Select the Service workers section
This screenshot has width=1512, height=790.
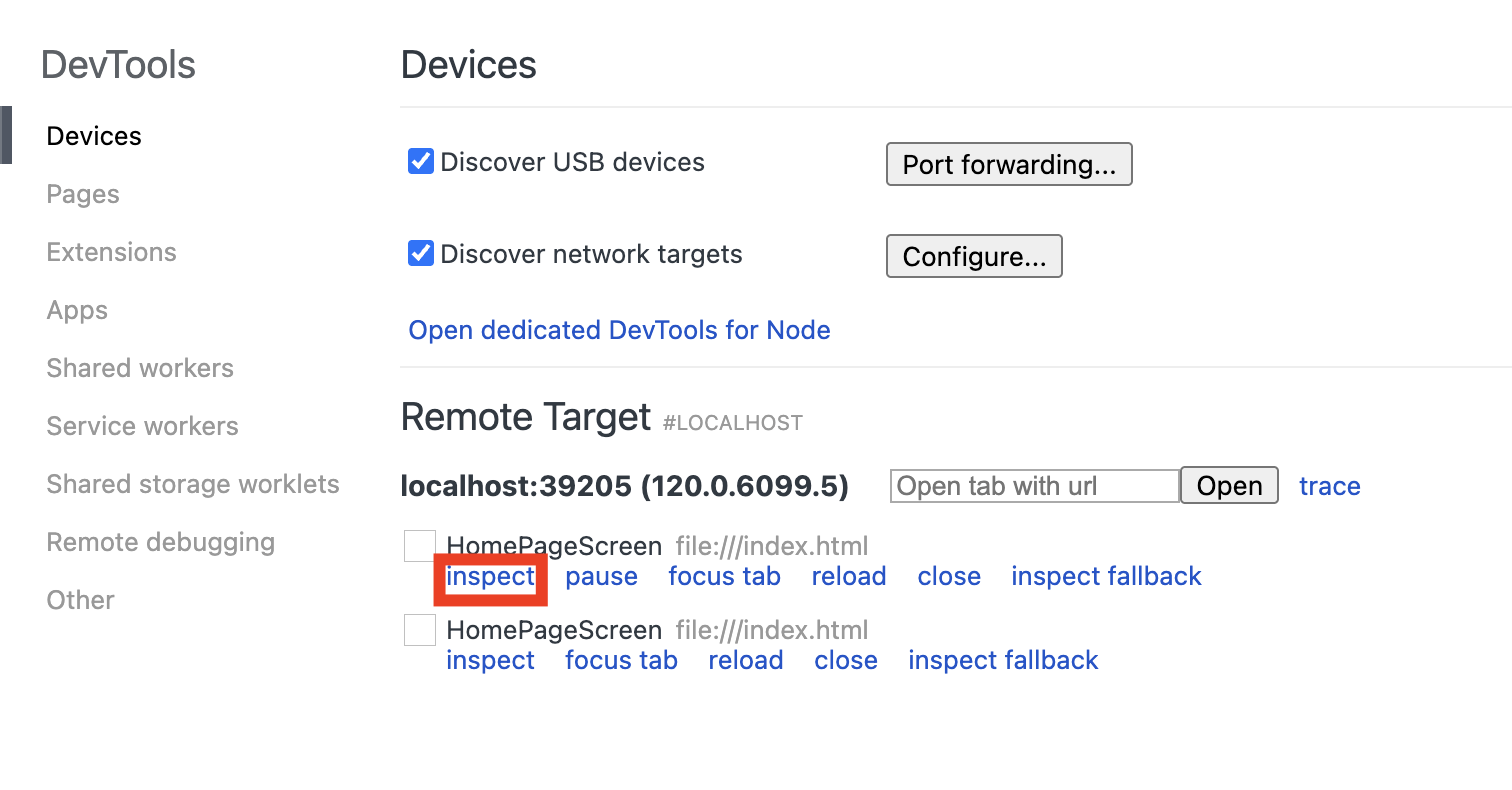142,425
